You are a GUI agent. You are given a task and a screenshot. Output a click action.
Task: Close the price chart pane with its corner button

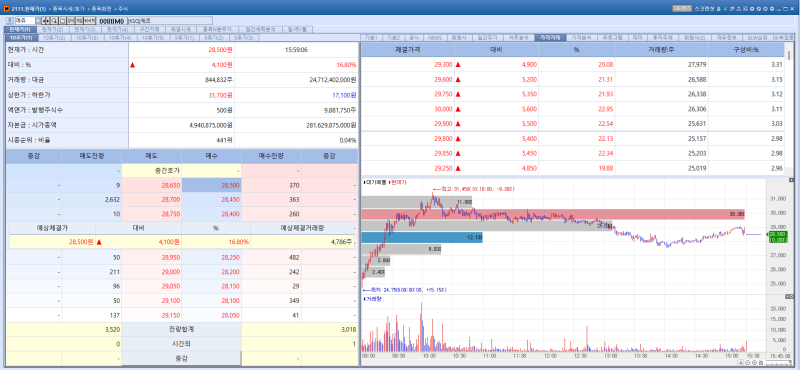pos(791,180)
